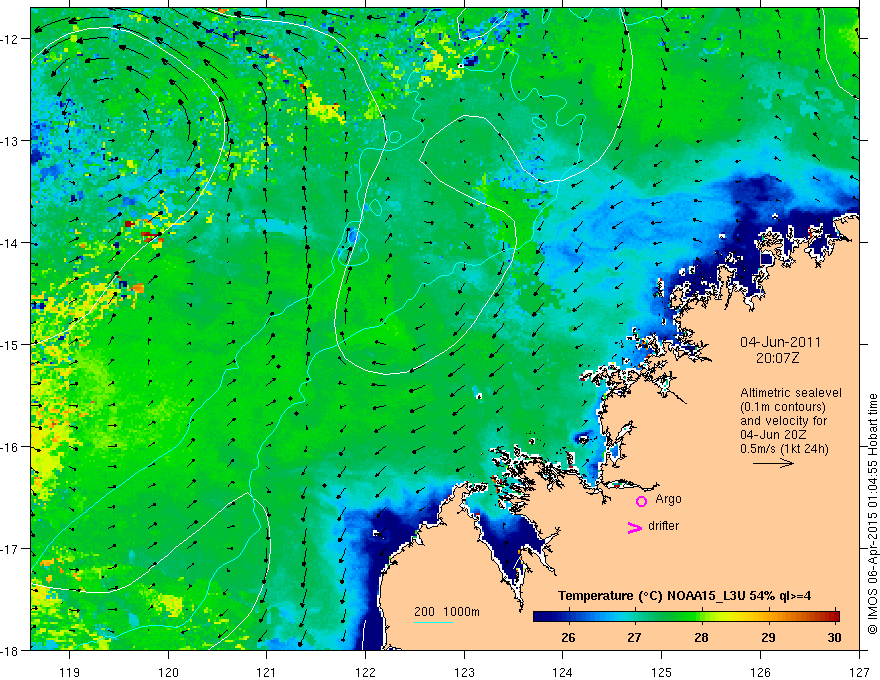Click the 0.5m/s velocity scale arrow
The height and width of the screenshot is (680, 880).
coord(773,463)
